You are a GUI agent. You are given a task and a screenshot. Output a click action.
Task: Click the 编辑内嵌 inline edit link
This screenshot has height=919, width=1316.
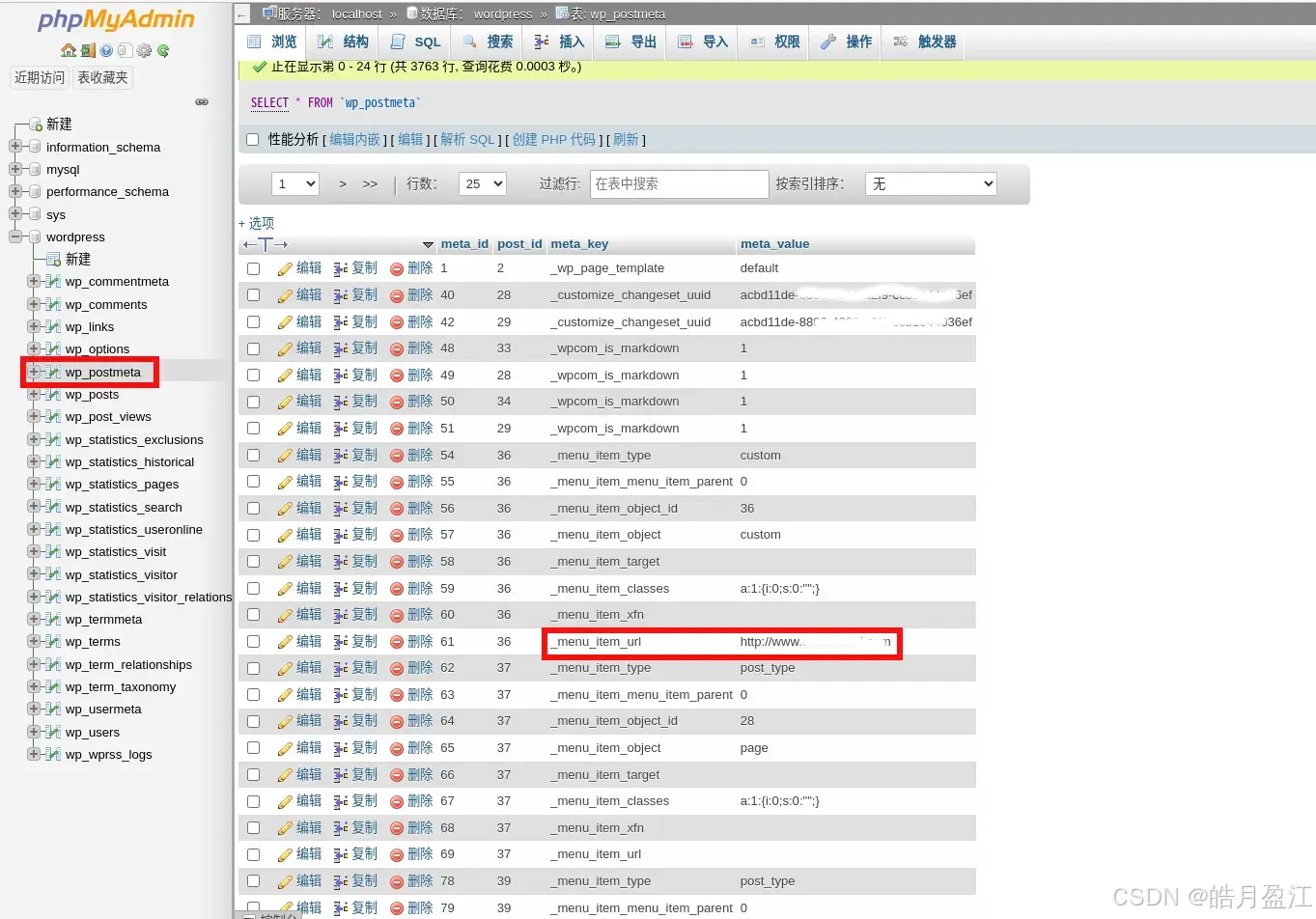click(x=354, y=140)
